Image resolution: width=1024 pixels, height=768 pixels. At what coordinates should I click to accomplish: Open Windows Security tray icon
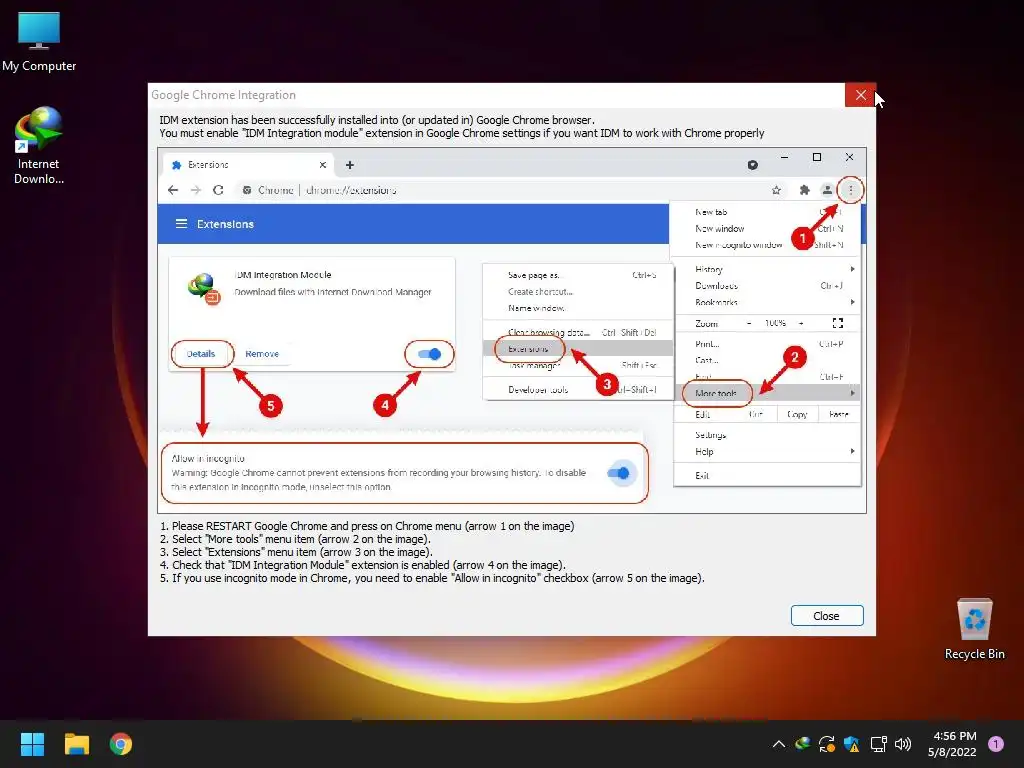[852, 744]
